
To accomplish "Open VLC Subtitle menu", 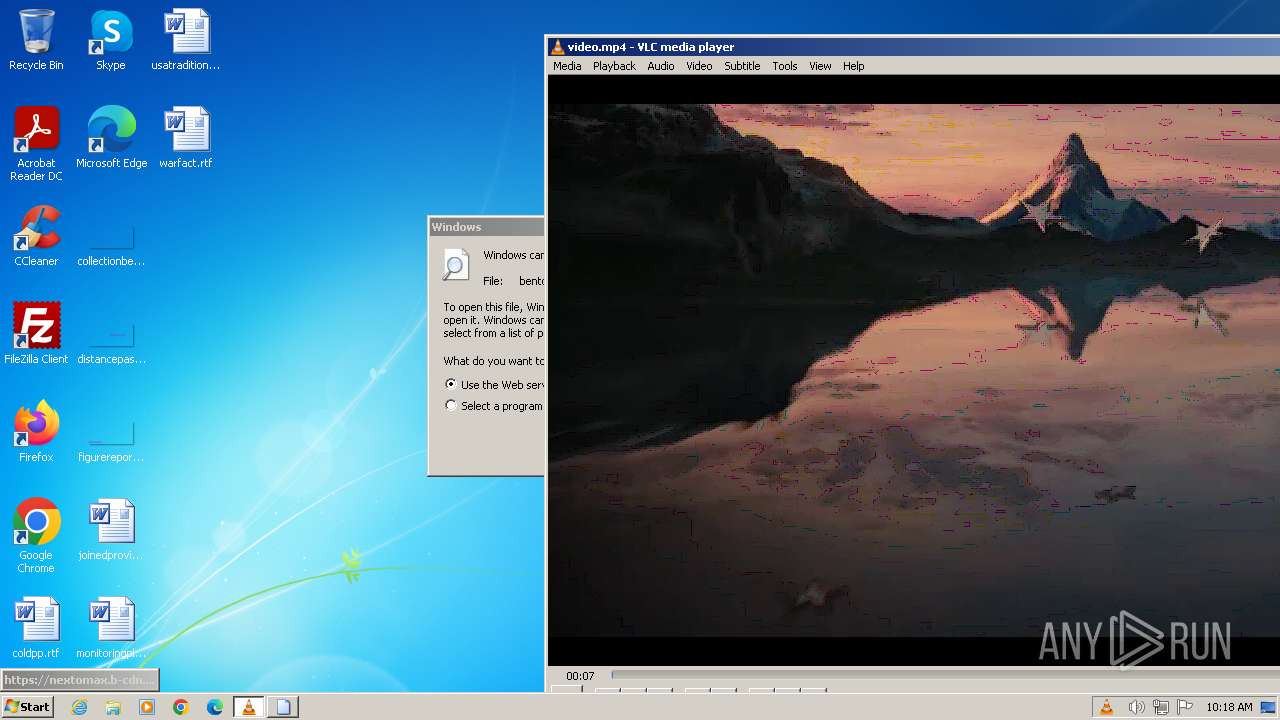I will pyautogui.click(x=742, y=66).
